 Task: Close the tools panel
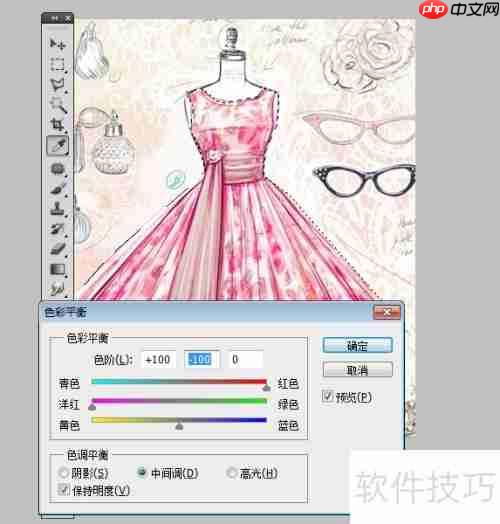click(x=68, y=18)
